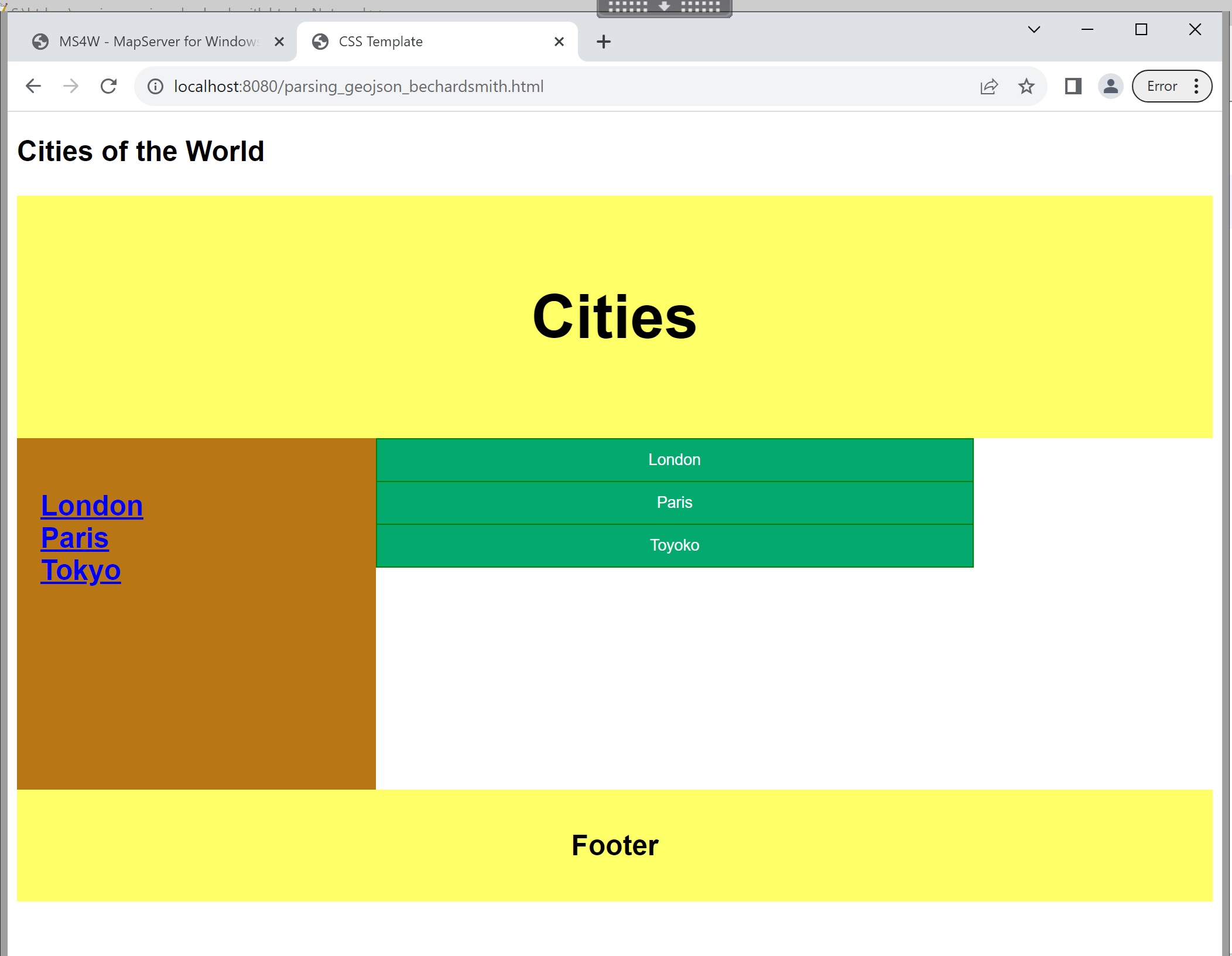Share this page icon

(x=988, y=87)
